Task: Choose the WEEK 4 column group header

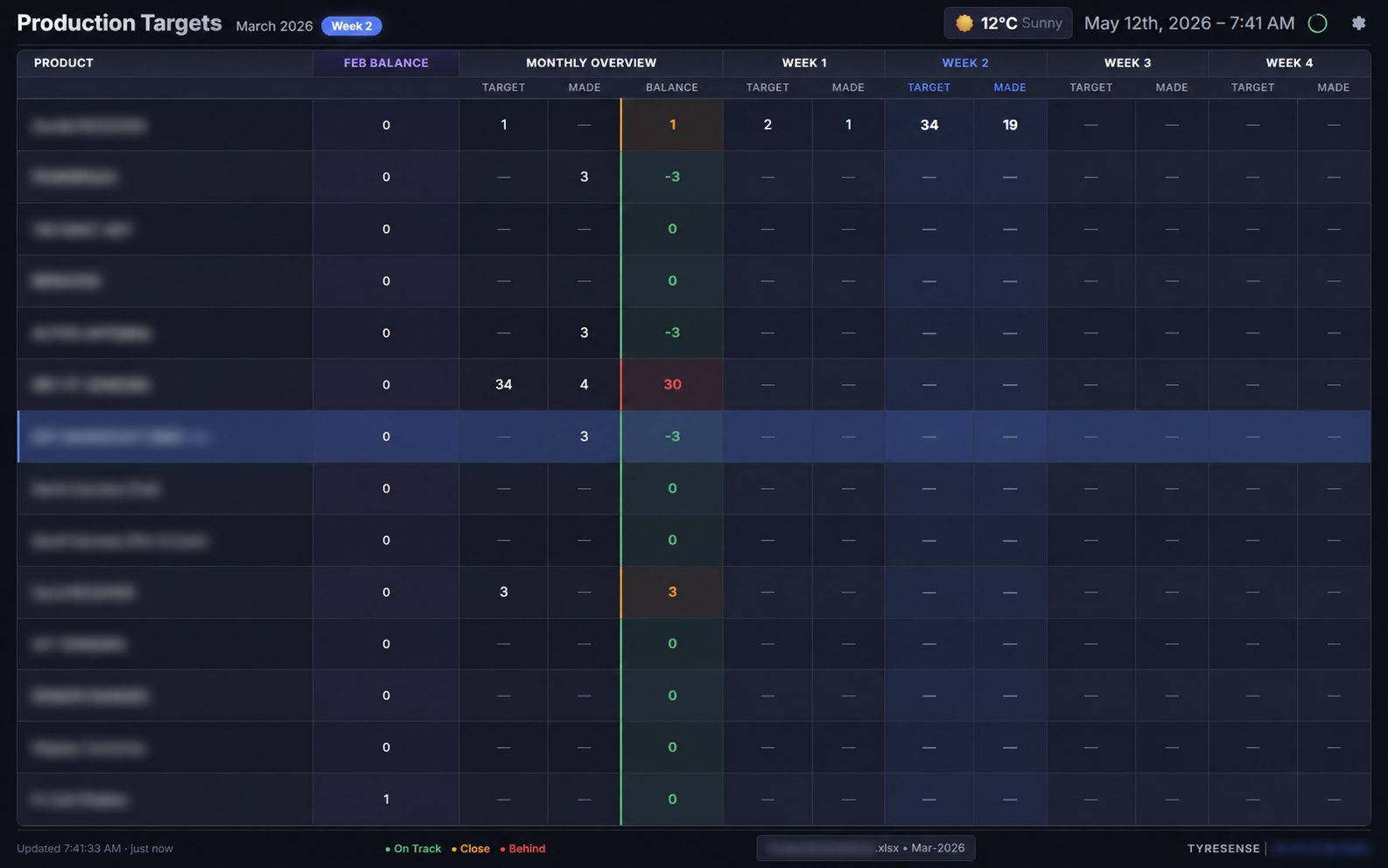Action: pyautogui.click(x=1289, y=63)
